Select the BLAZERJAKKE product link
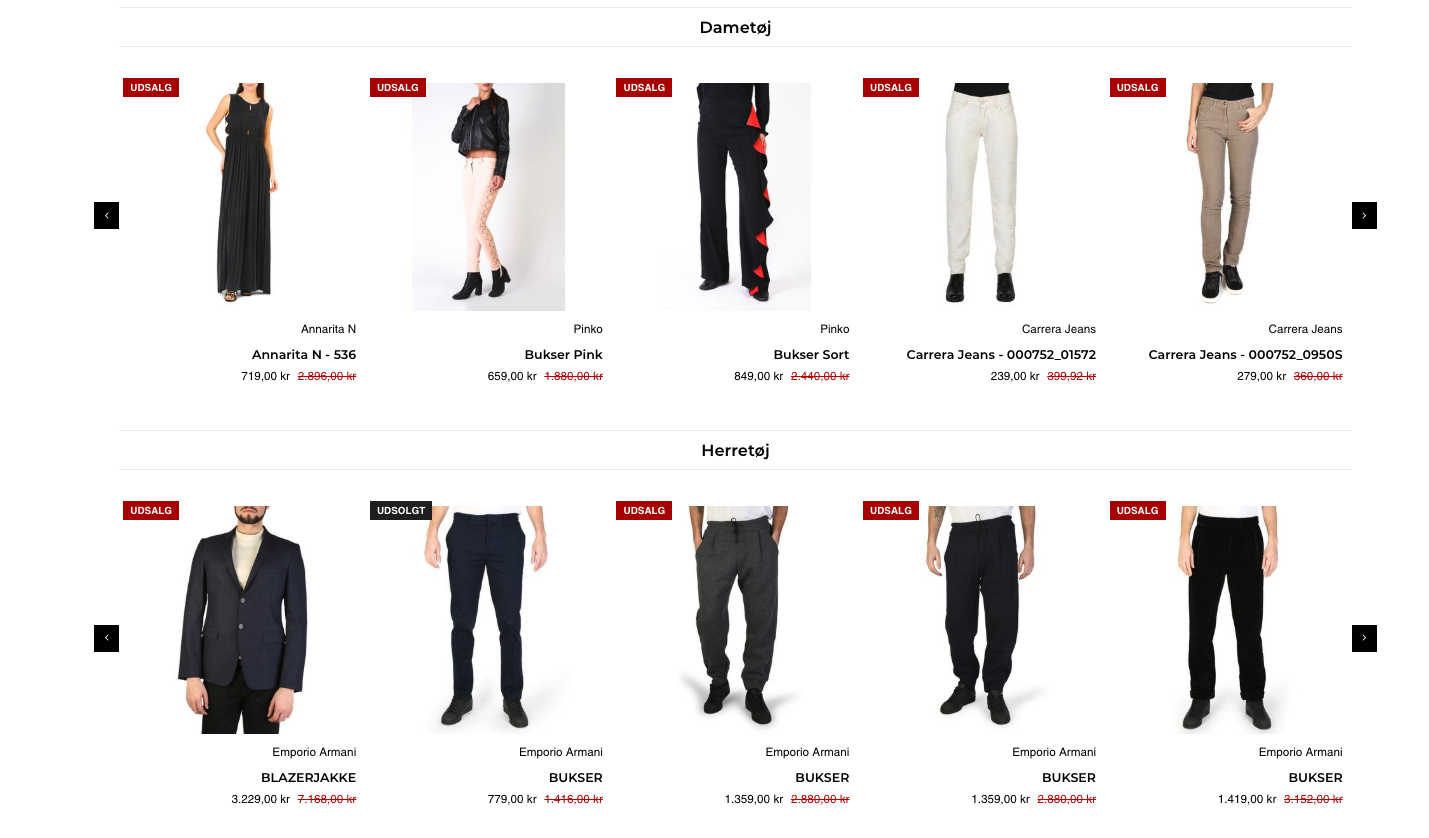The height and width of the screenshot is (838, 1429). (309, 778)
